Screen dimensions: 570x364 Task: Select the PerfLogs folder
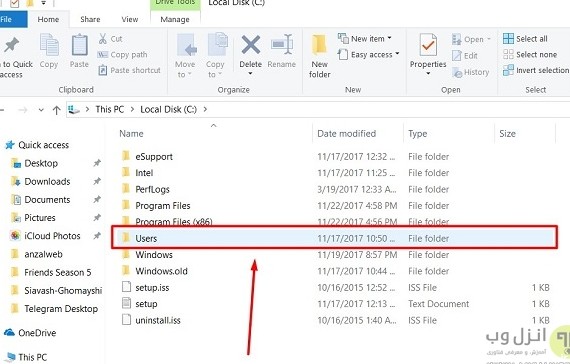pyautogui.click(x=152, y=189)
